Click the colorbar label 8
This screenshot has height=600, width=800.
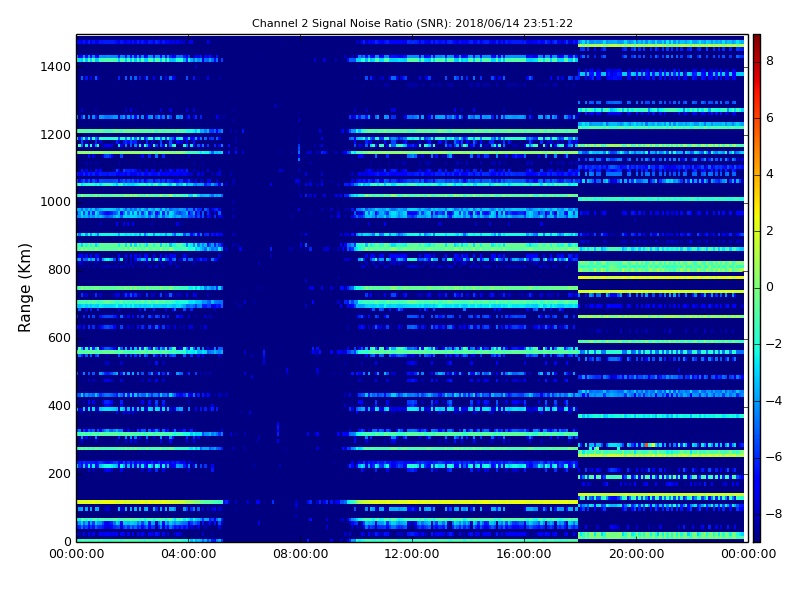click(770, 61)
